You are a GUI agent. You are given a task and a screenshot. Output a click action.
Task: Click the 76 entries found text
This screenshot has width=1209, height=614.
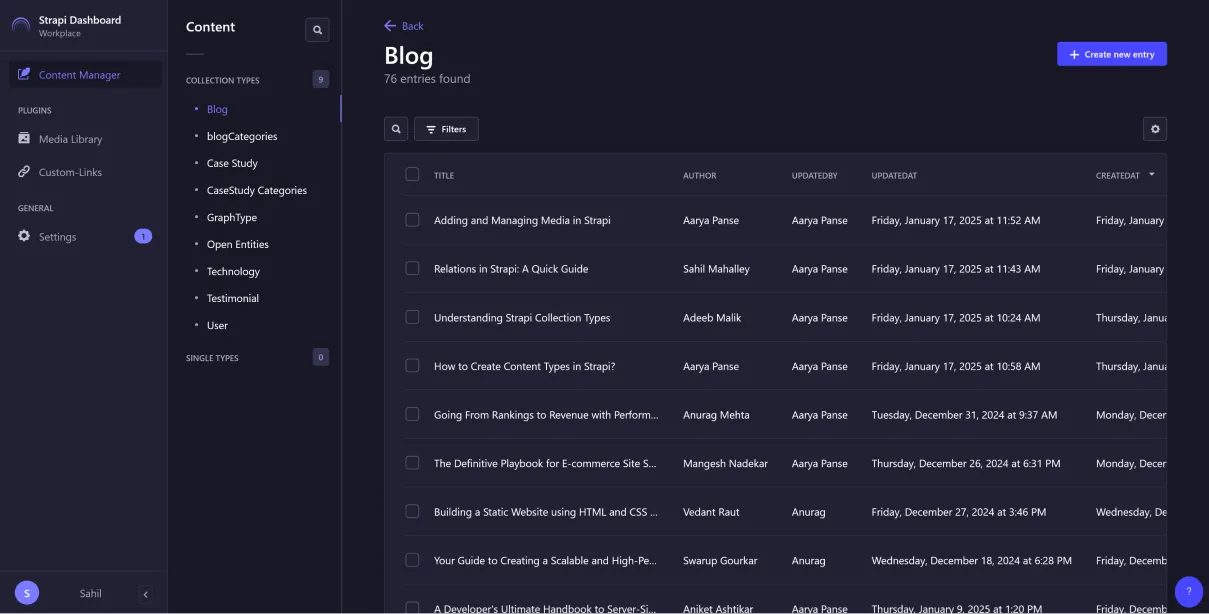(x=427, y=79)
